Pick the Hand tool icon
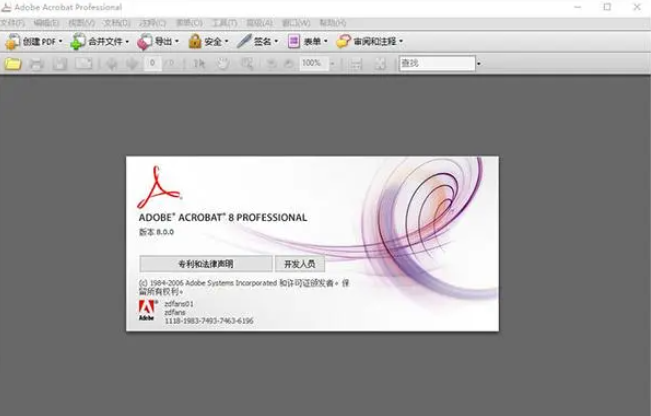Screen dimensions: 651x416 point(223,64)
